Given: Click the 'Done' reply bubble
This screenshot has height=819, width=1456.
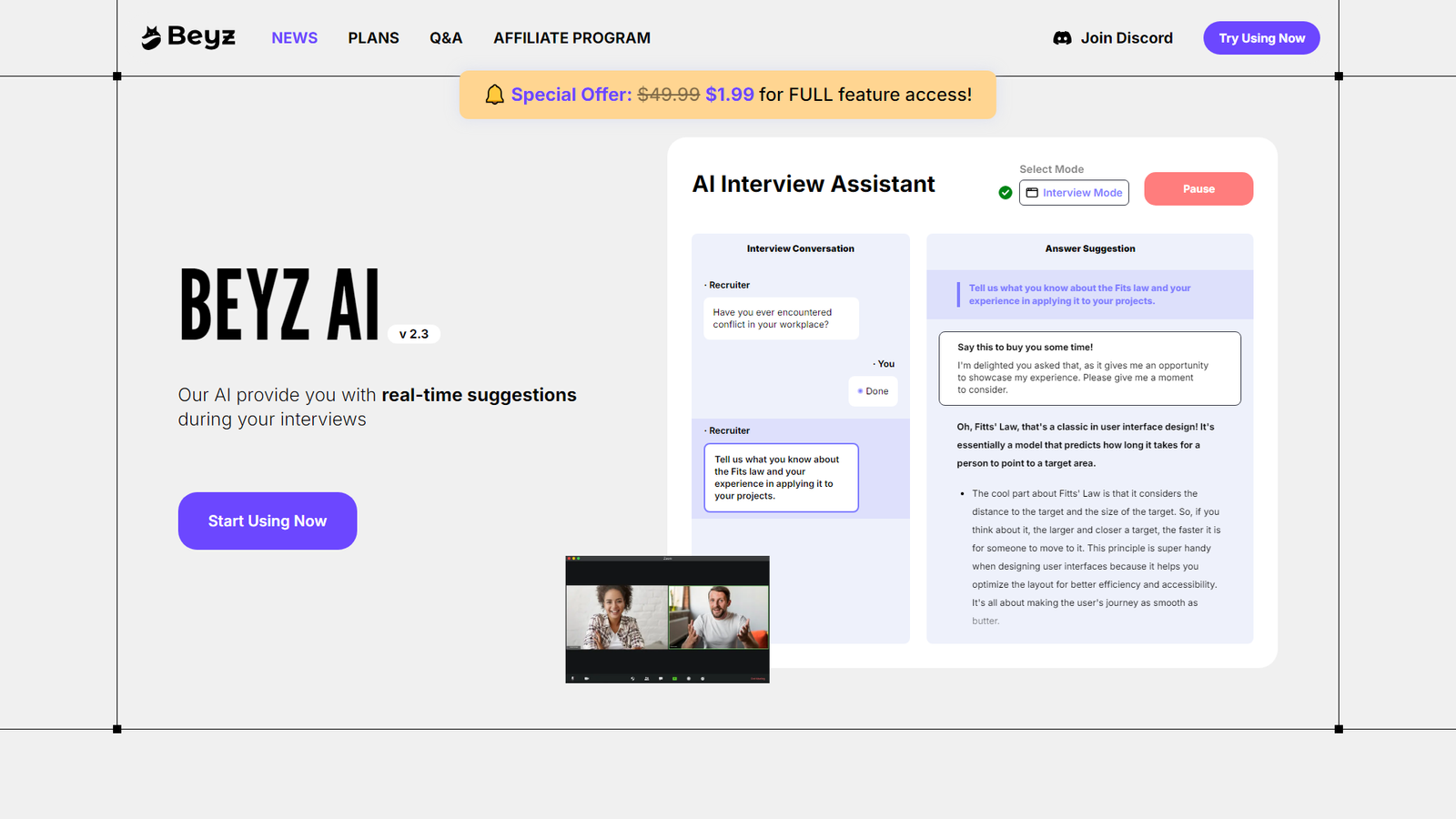Looking at the screenshot, I should point(873,391).
